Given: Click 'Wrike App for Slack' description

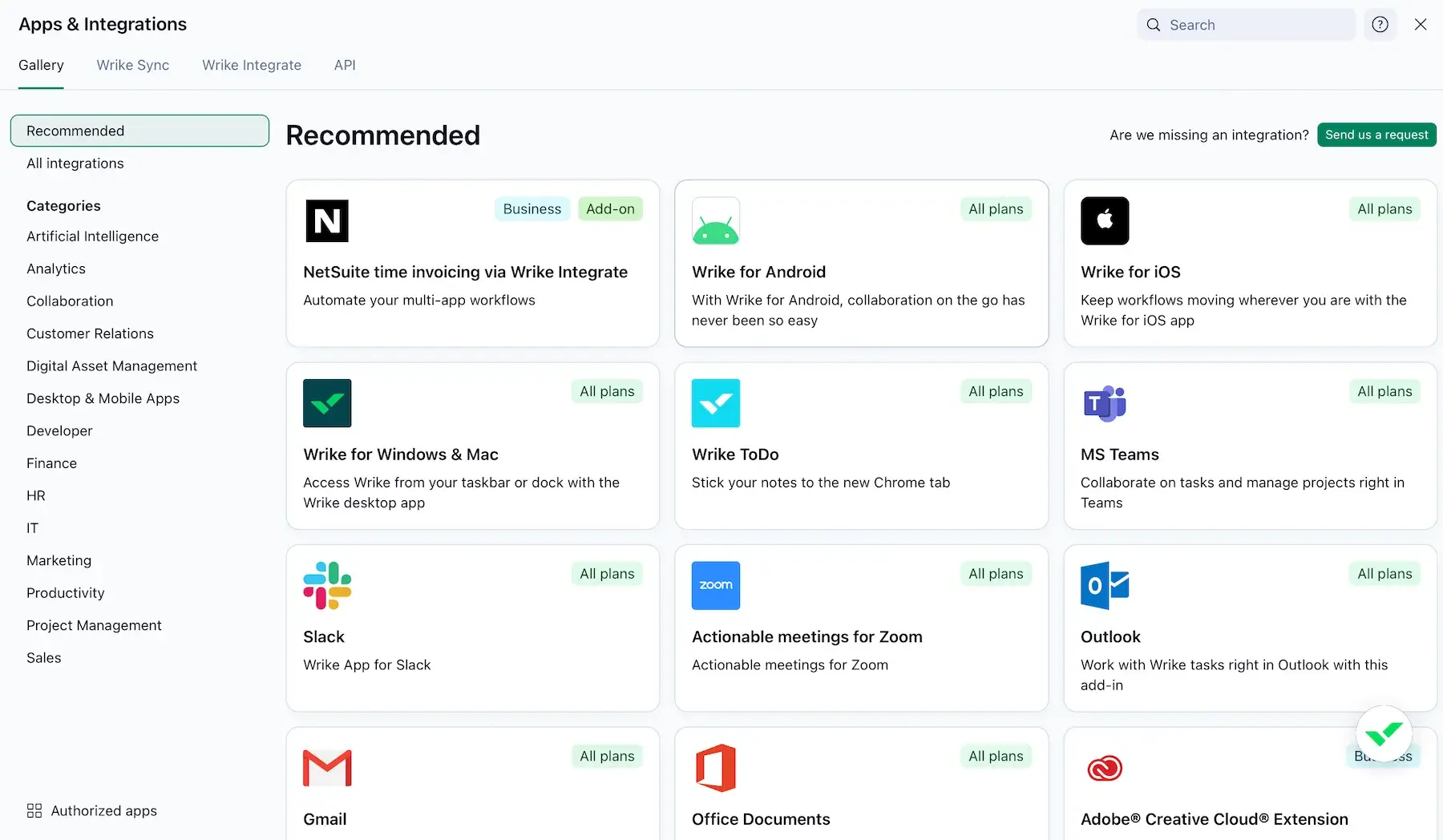Looking at the screenshot, I should click(x=367, y=665).
